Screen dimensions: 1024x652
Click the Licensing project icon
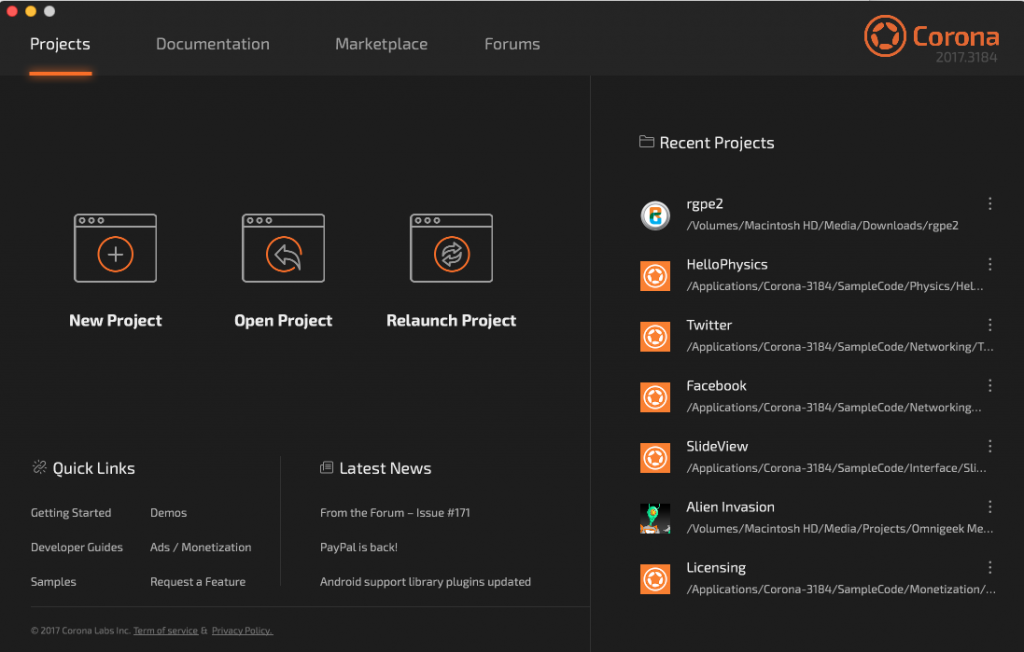click(x=655, y=579)
